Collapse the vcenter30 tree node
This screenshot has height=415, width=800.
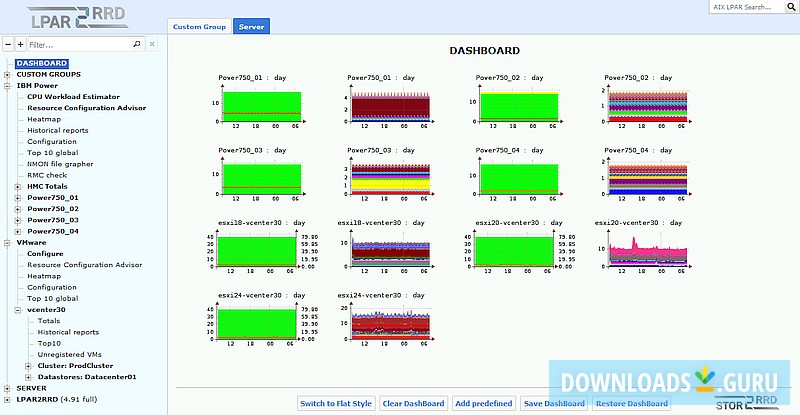point(18,310)
